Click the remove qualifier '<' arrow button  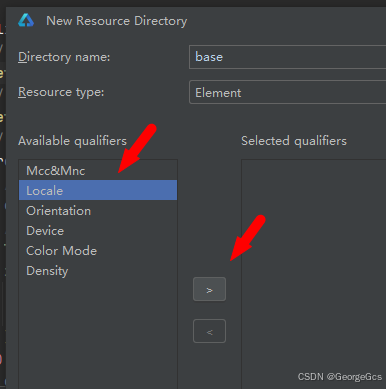209,331
